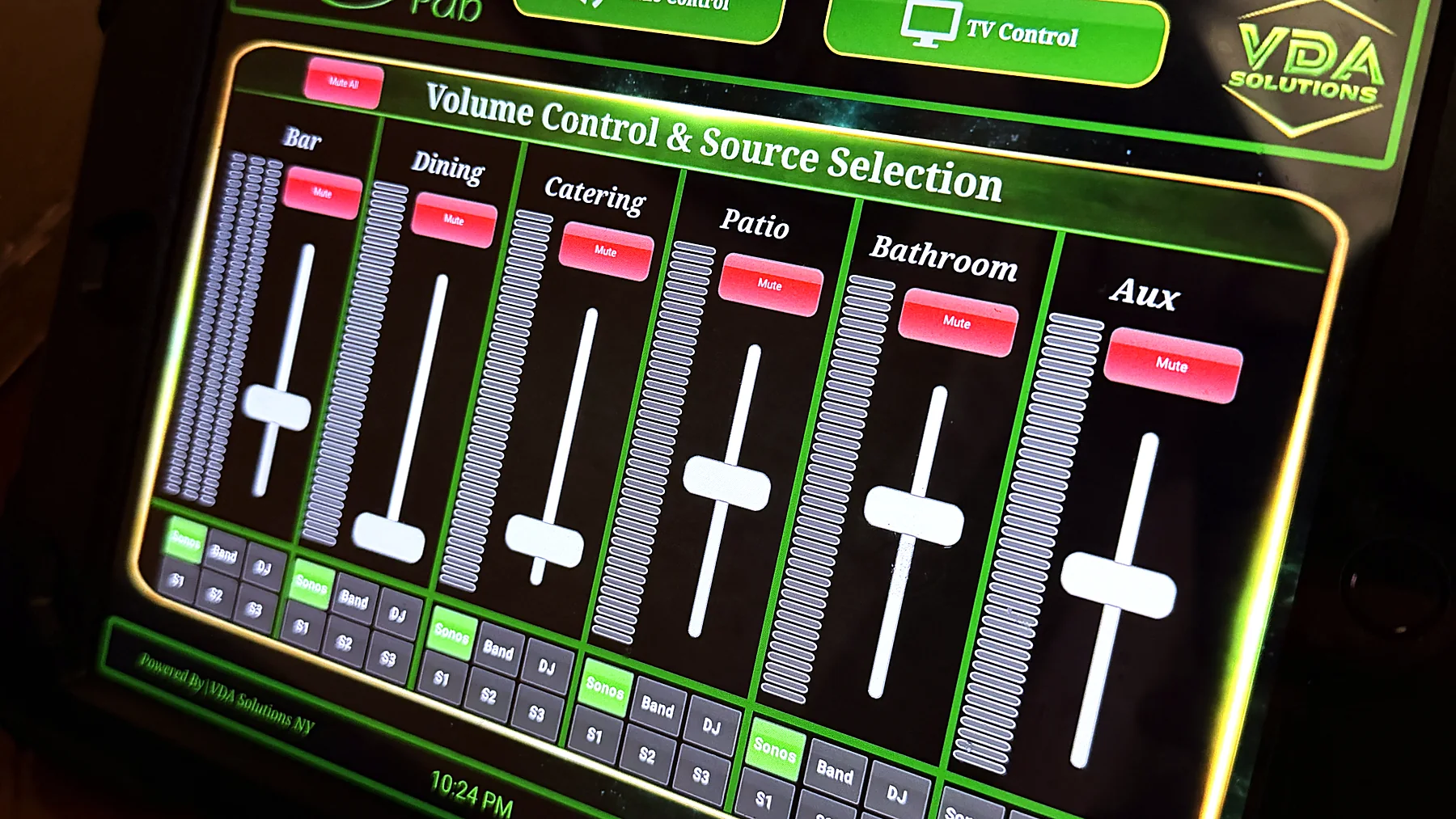This screenshot has width=1456, height=819.
Task: Click the Aux level meter
Action: [1028, 544]
